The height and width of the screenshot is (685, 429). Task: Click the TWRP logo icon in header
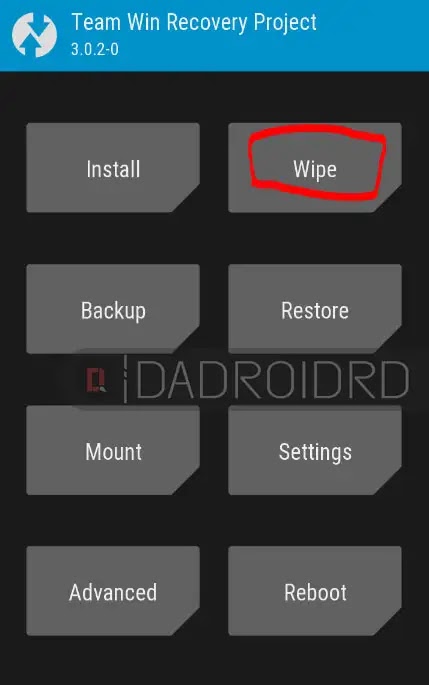point(34,35)
